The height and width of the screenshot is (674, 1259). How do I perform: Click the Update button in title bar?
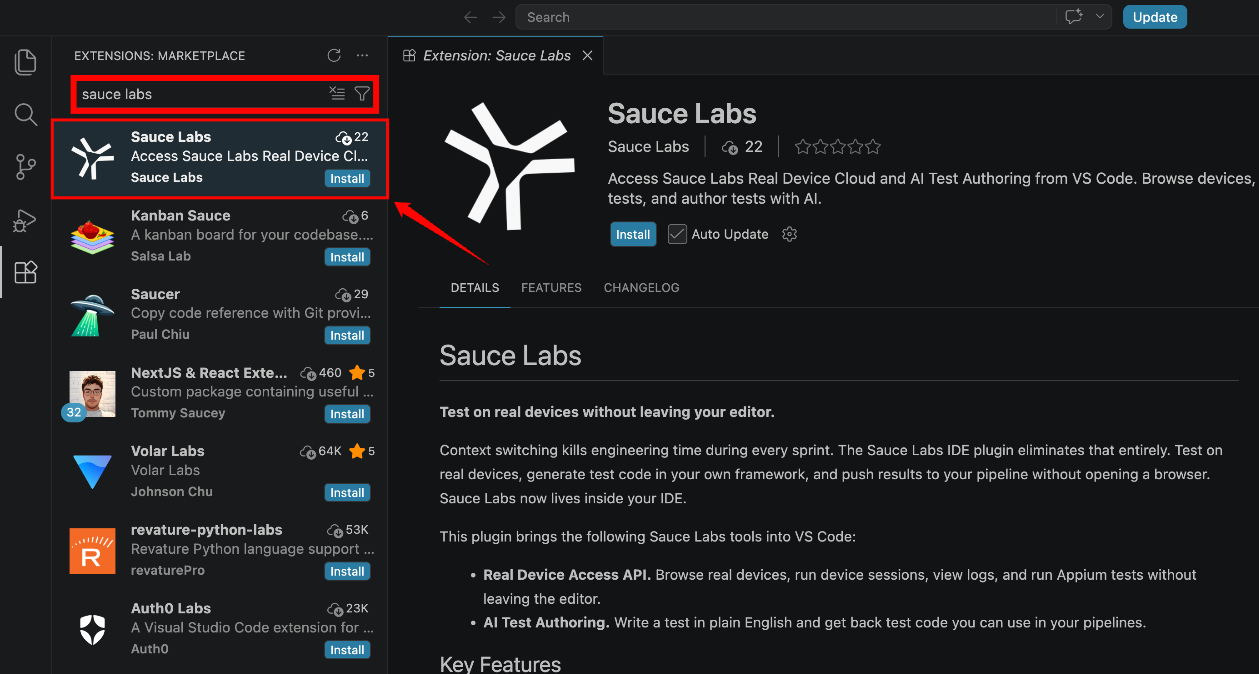click(x=1155, y=17)
